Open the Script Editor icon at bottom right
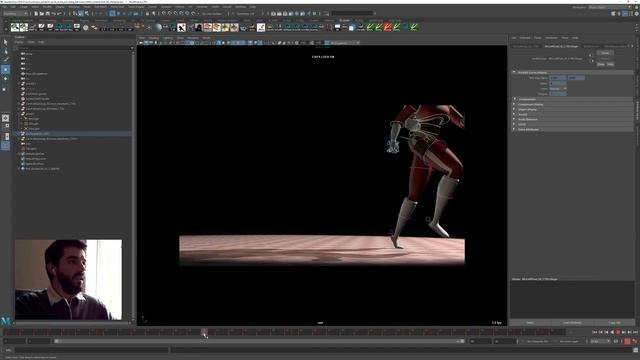The width and height of the screenshot is (640, 360). pos(635,350)
